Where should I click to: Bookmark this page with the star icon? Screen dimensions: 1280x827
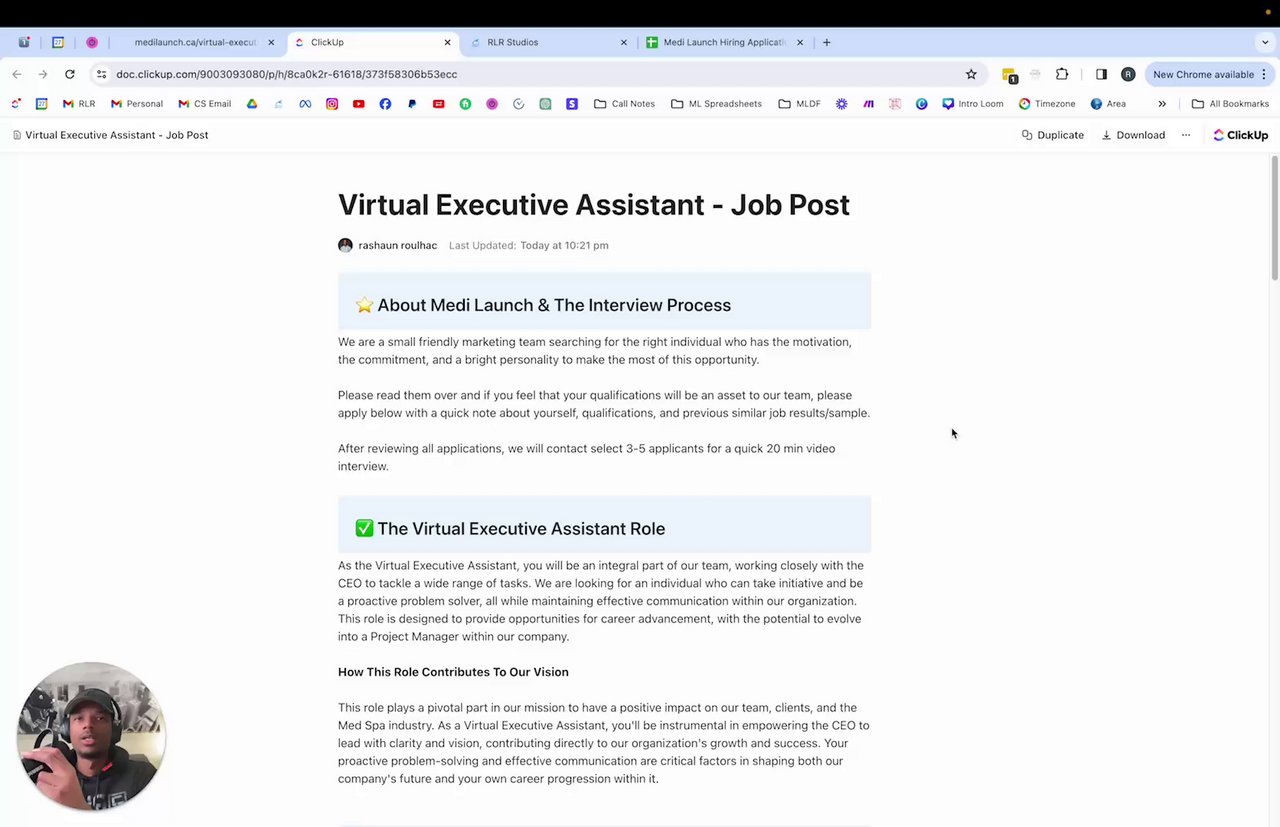click(970, 74)
